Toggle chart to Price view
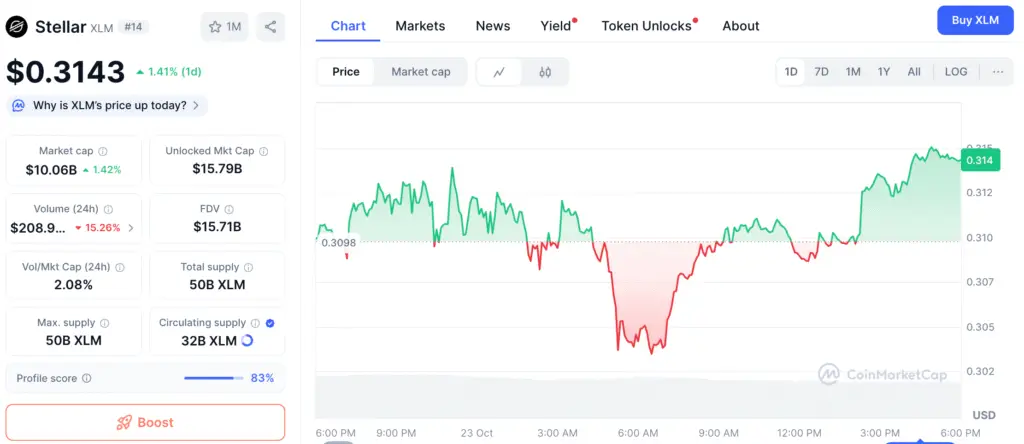Viewport: 1024px width, 444px height. pos(346,72)
